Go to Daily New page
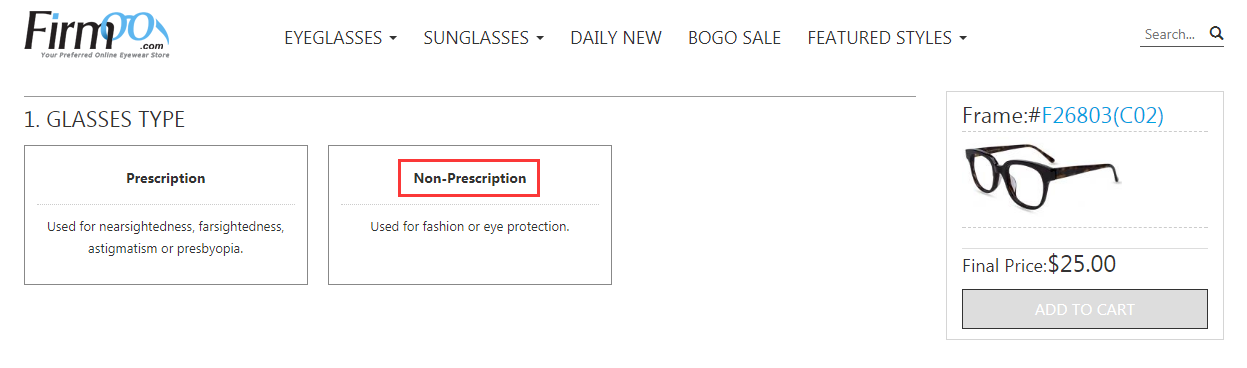1247x368 pixels. click(616, 38)
